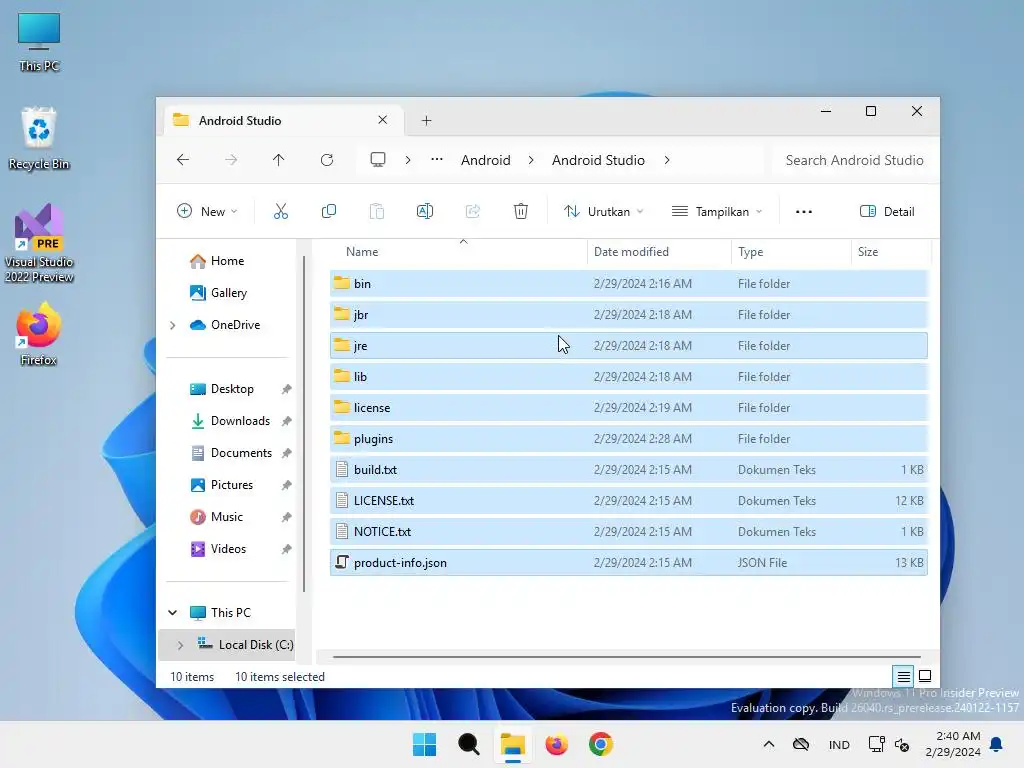Viewport: 1024px width, 768px height.
Task: Click chevron between Android and Android Studio
Action: pyautogui.click(x=531, y=160)
